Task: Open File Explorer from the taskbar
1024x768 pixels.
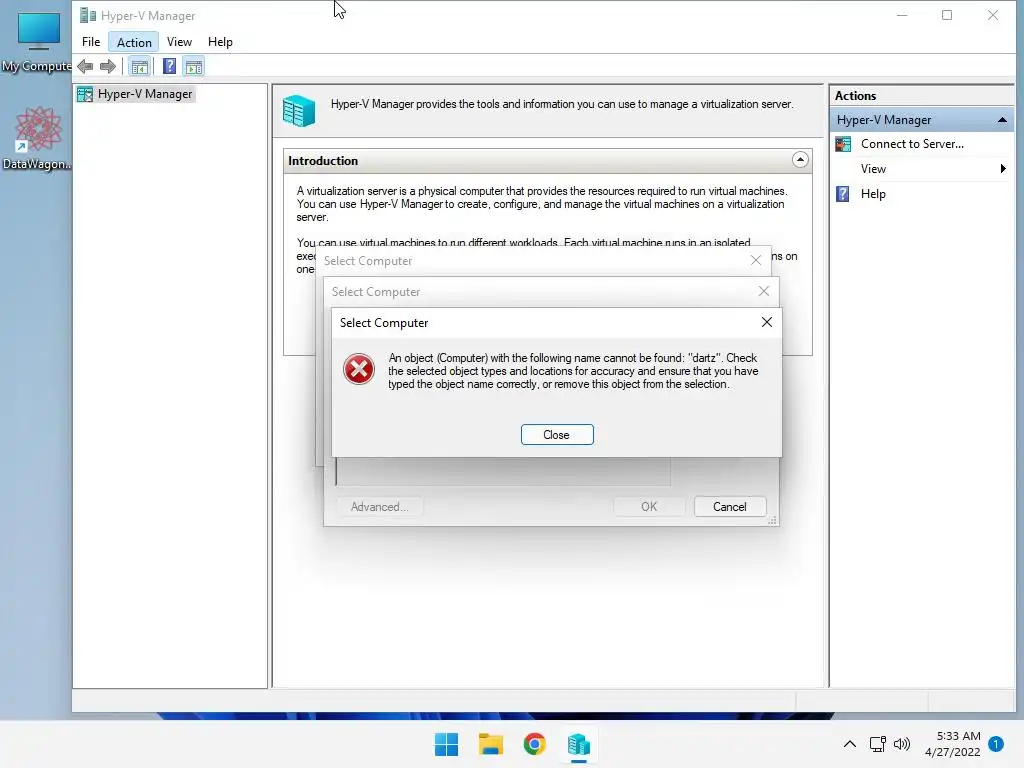Action: coord(490,744)
